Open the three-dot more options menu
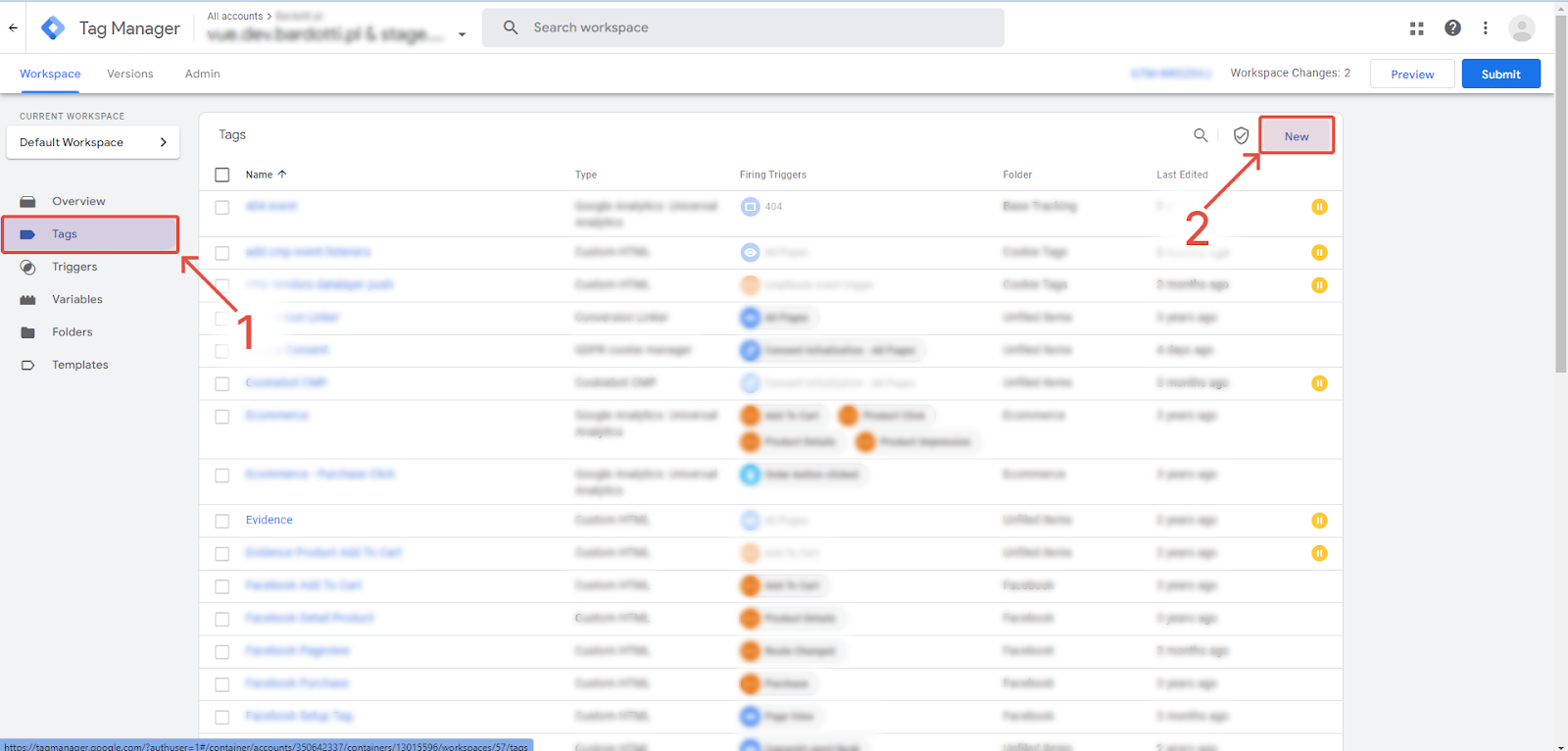Screen dimensions: 1568x751 [1486, 28]
